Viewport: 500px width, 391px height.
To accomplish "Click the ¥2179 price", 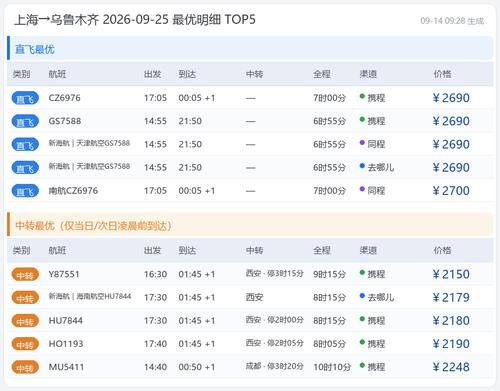I will pyautogui.click(x=451, y=297).
